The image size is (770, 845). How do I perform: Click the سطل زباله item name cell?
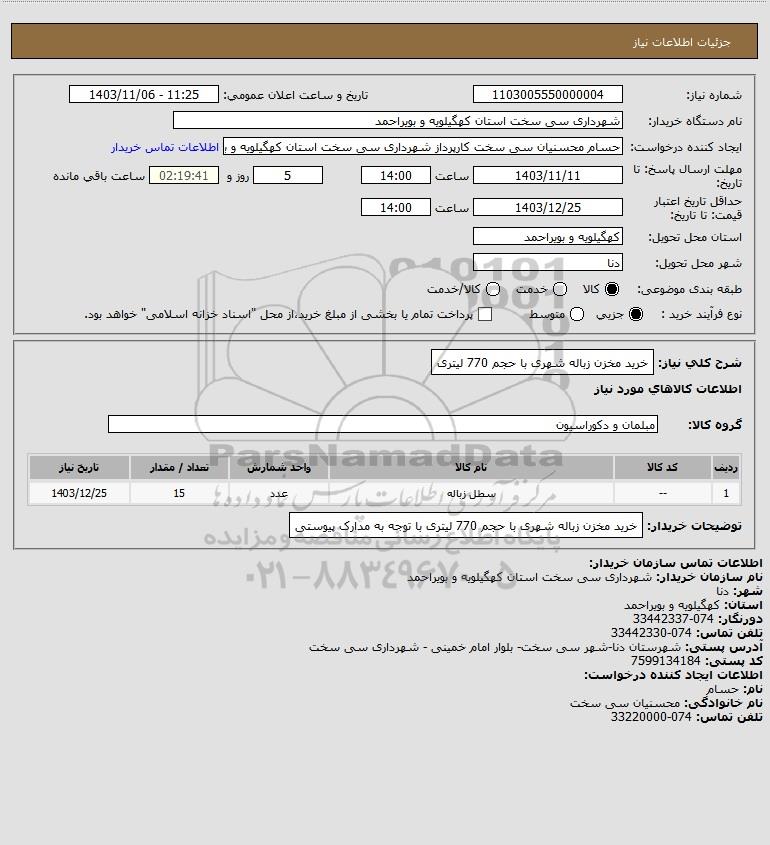click(x=471, y=493)
